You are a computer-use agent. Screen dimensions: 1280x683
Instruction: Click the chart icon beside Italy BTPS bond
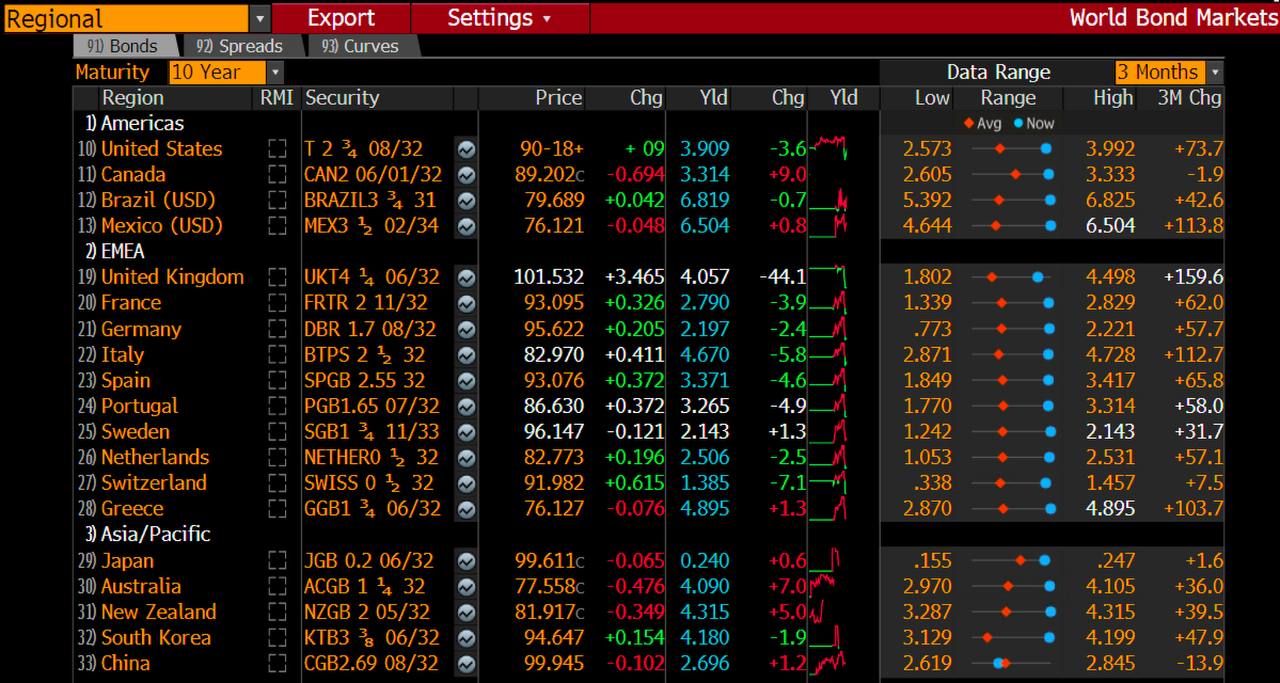pos(466,355)
